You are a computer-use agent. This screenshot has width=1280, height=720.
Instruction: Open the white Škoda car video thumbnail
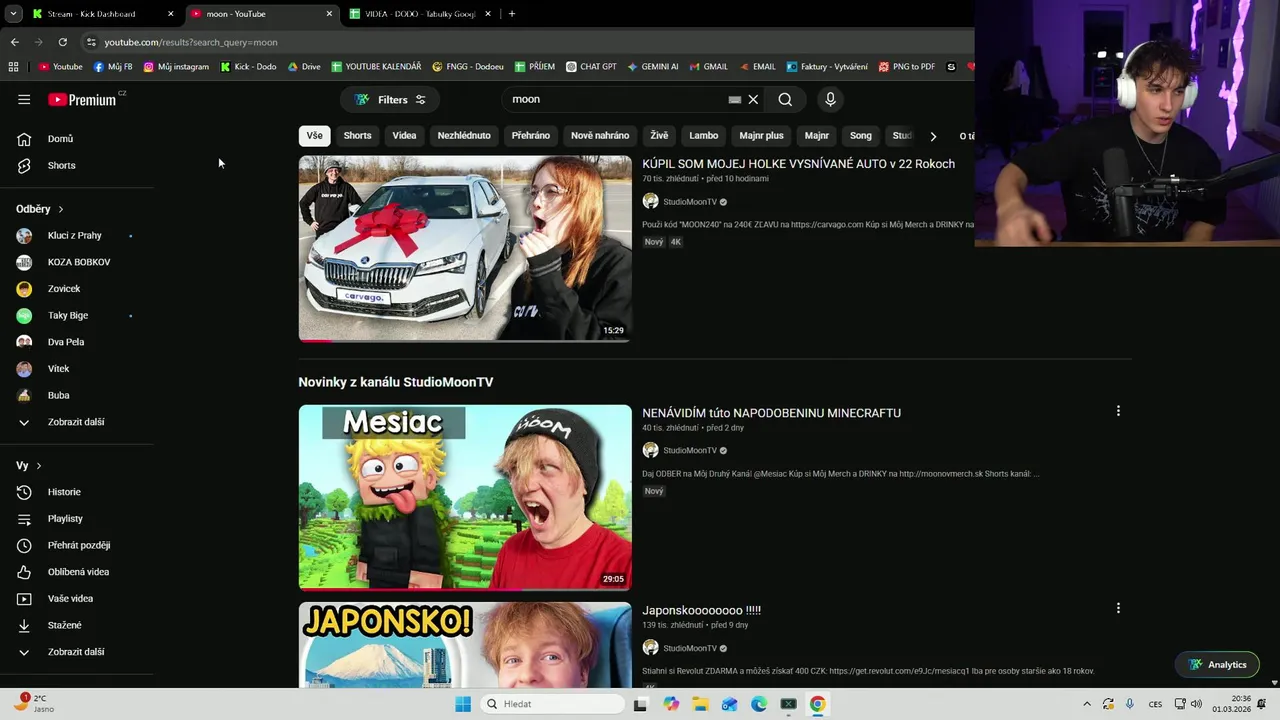tap(465, 248)
